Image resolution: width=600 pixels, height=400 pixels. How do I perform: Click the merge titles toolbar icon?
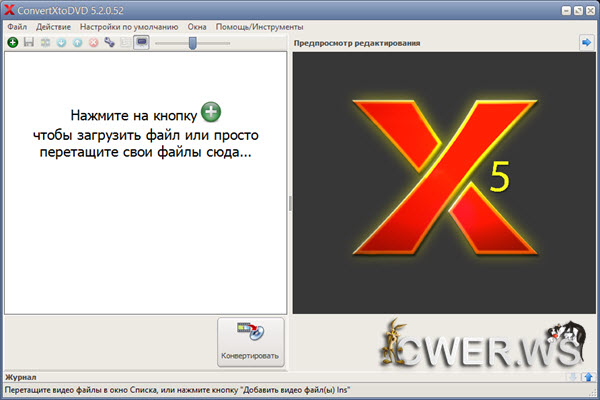(x=45, y=43)
